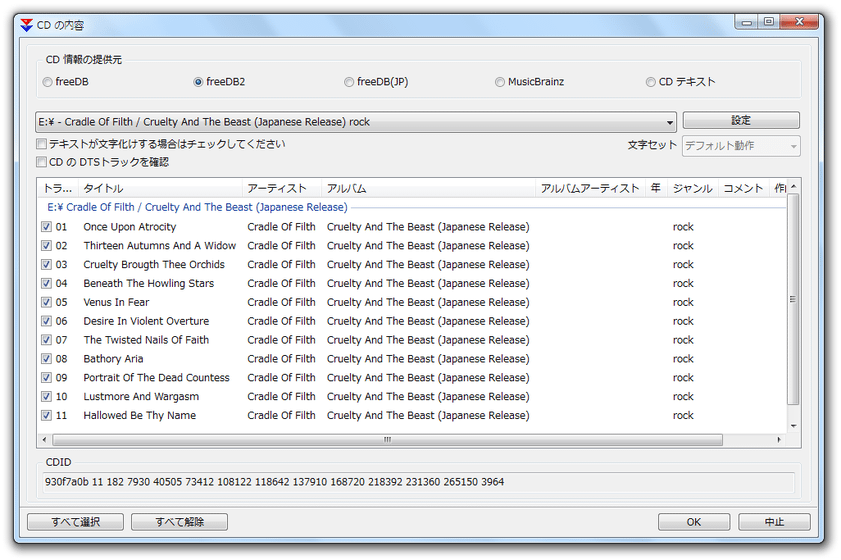The height and width of the screenshot is (560, 841).
Task: Sort by the タイトル column header
Action: [x=160, y=188]
